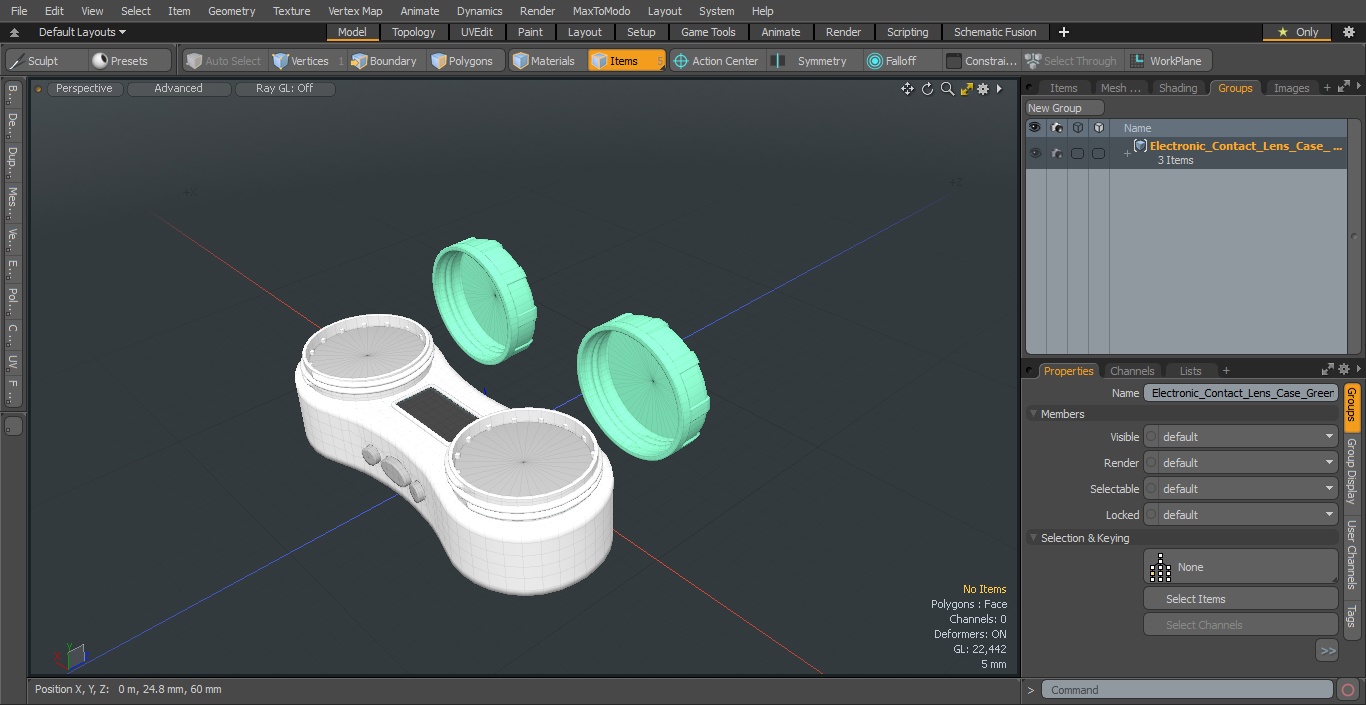Toggle the Only star button
The image size is (1366, 705).
click(x=1296, y=32)
